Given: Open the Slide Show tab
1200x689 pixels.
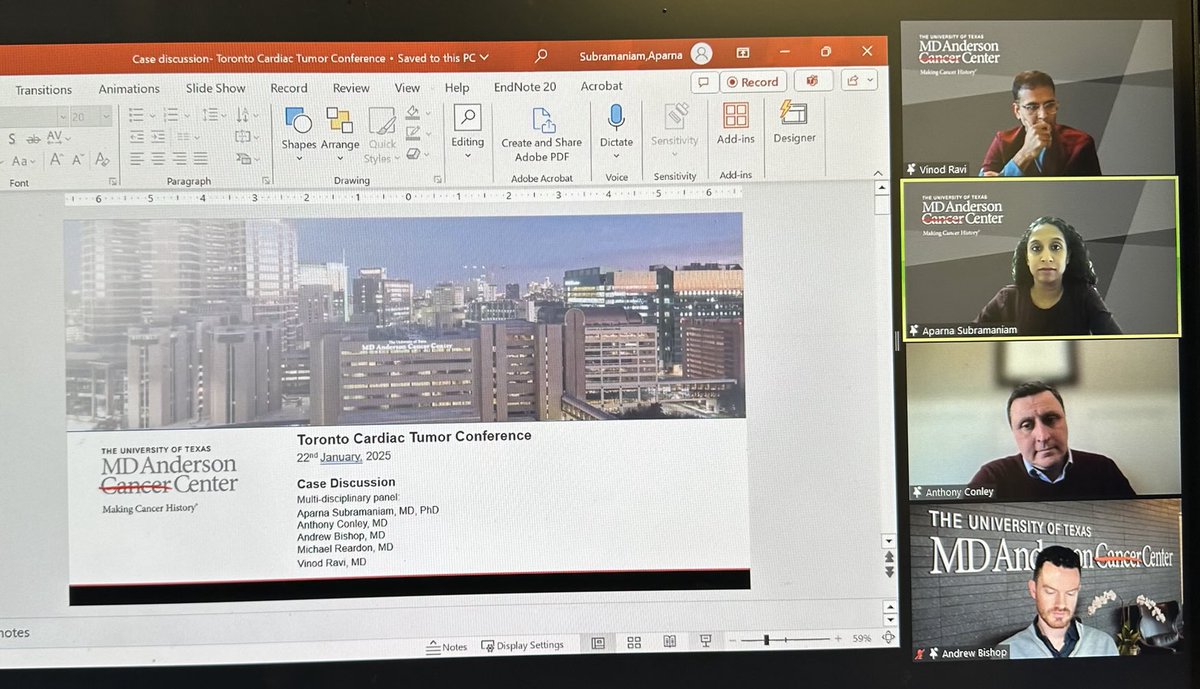Looking at the screenshot, I should point(215,88).
